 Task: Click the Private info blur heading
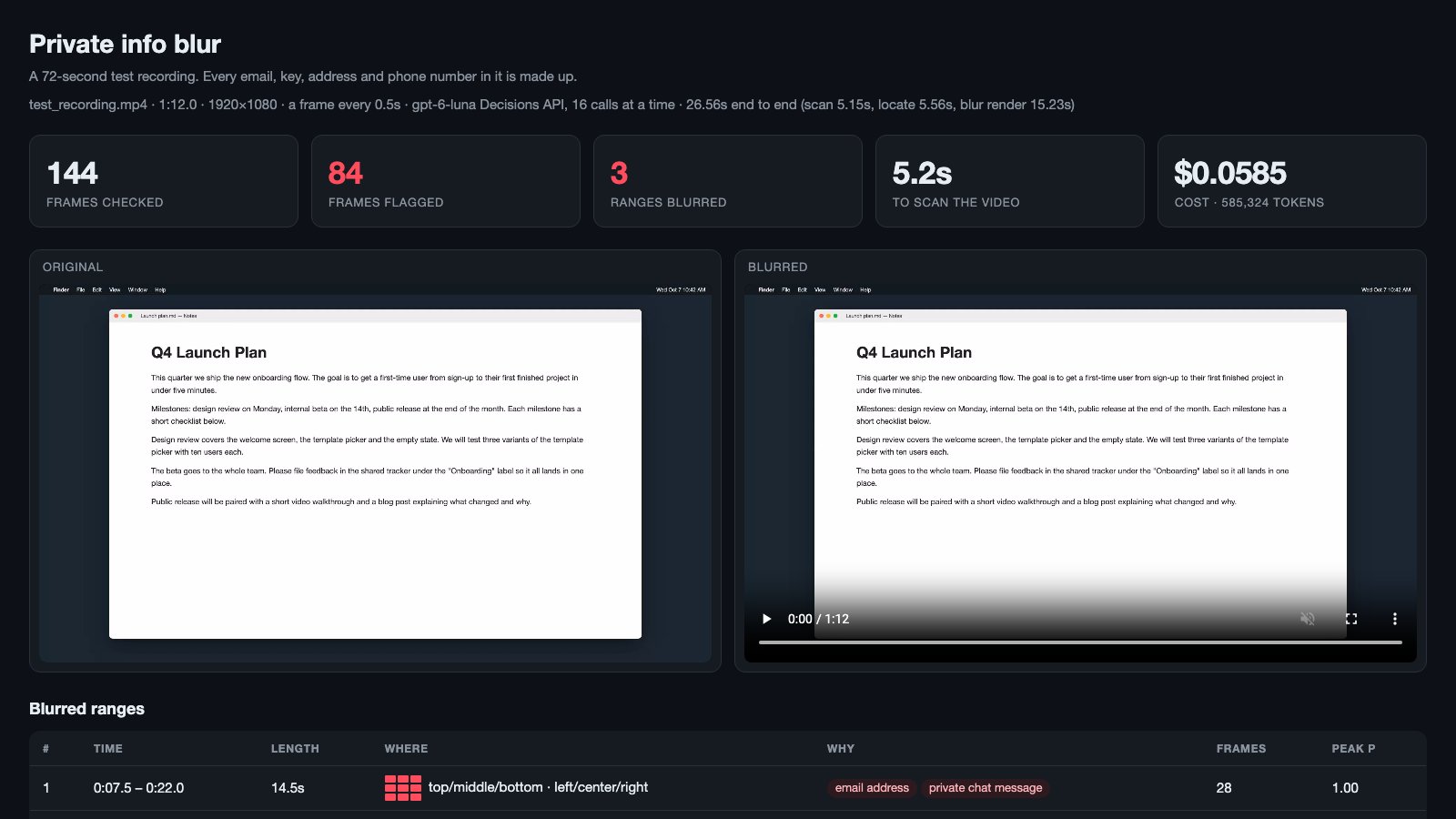pyautogui.click(x=126, y=44)
